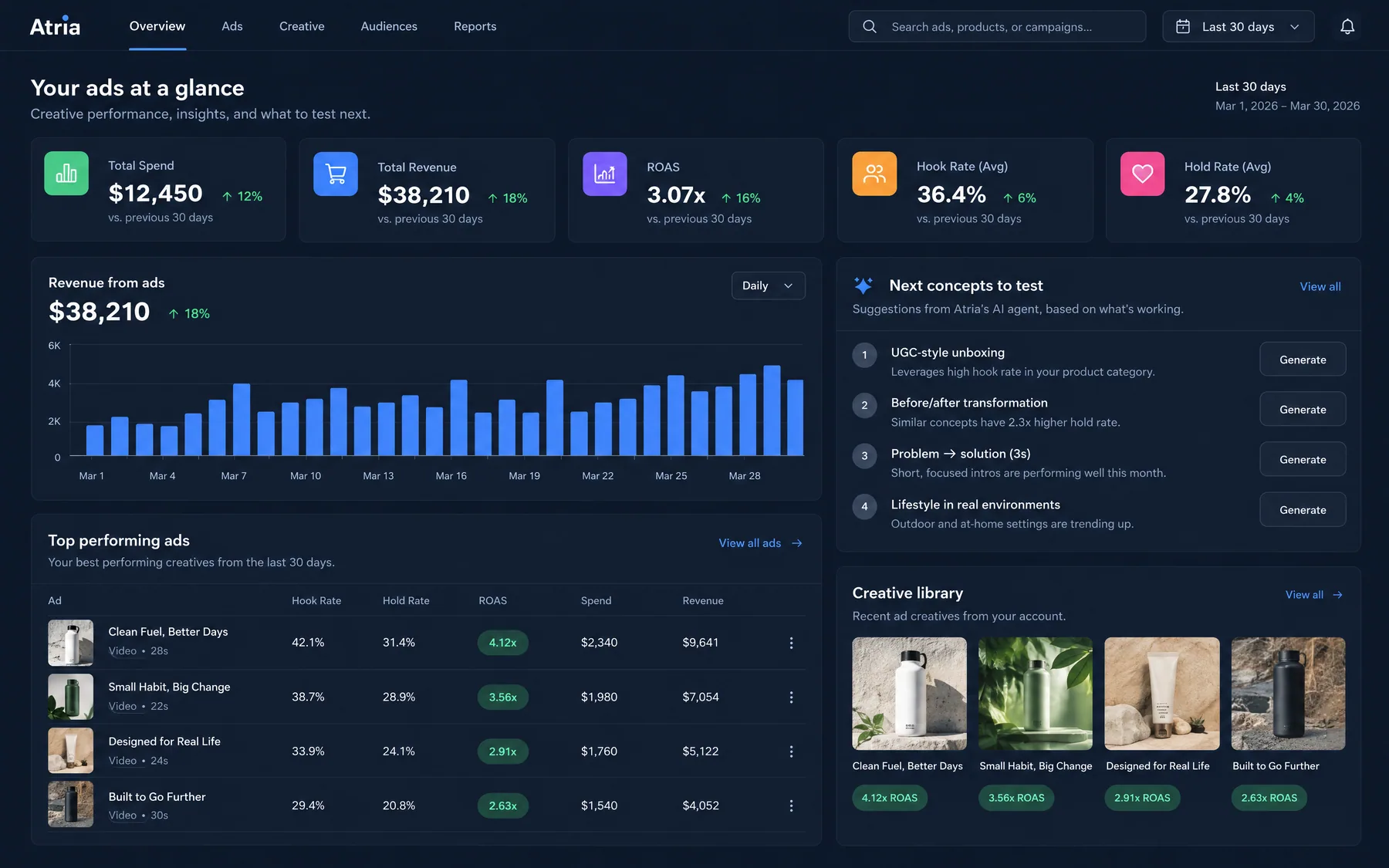Focus the search ads input field

(997, 27)
